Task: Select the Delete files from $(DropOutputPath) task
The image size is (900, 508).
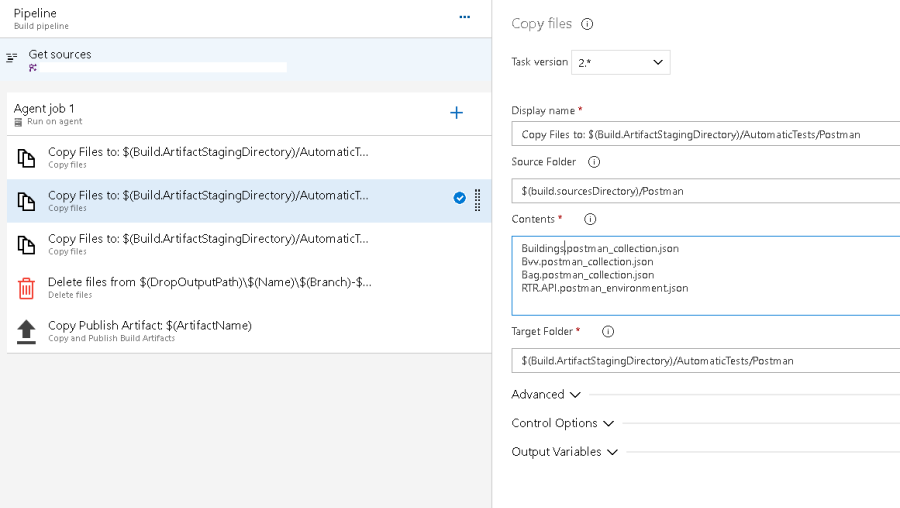Action: pos(249,288)
